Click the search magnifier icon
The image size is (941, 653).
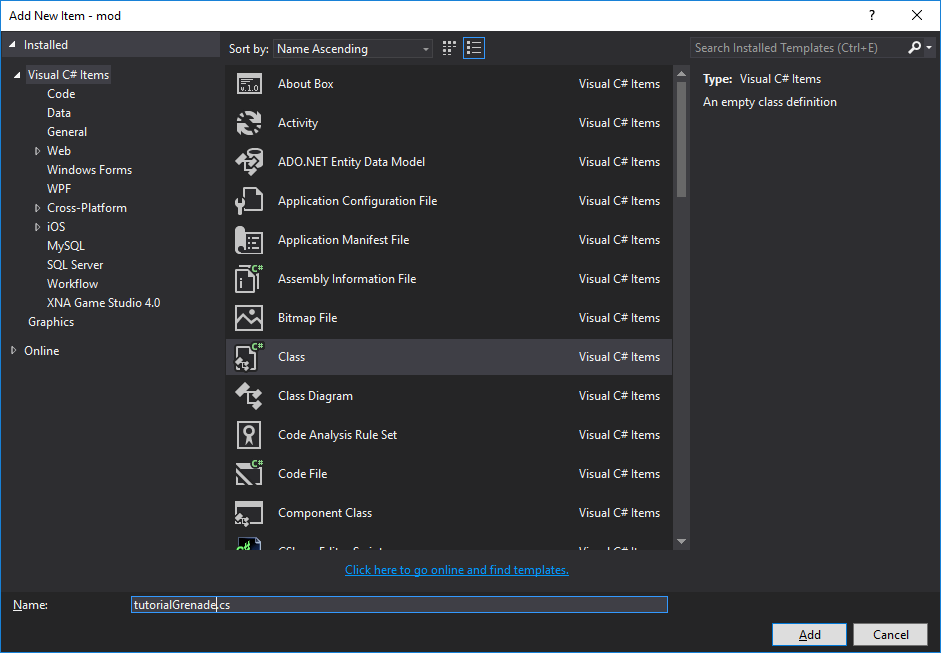(x=915, y=47)
